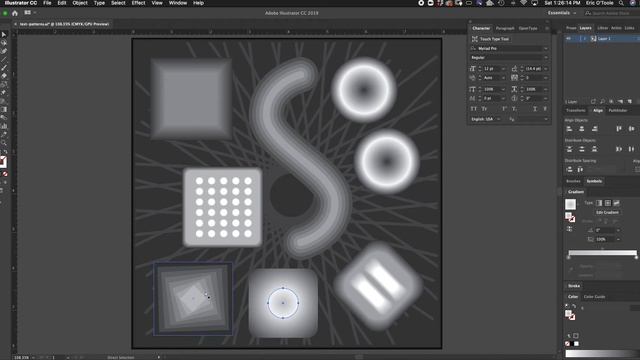Expand Layer 1 disclosure arrow

coord(584,39)
